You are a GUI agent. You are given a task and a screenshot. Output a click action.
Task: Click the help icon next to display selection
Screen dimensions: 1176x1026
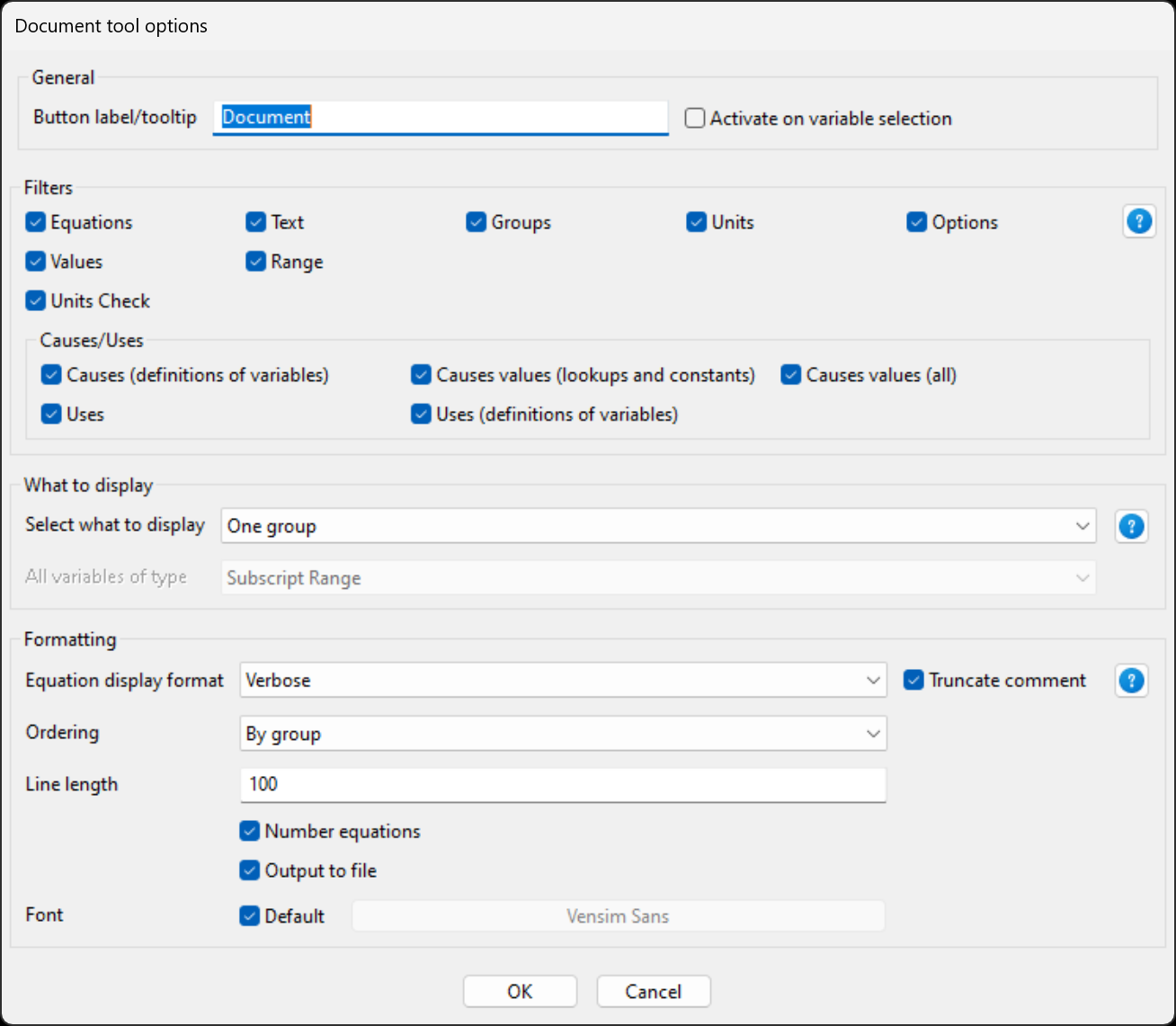click(1131, 526)
